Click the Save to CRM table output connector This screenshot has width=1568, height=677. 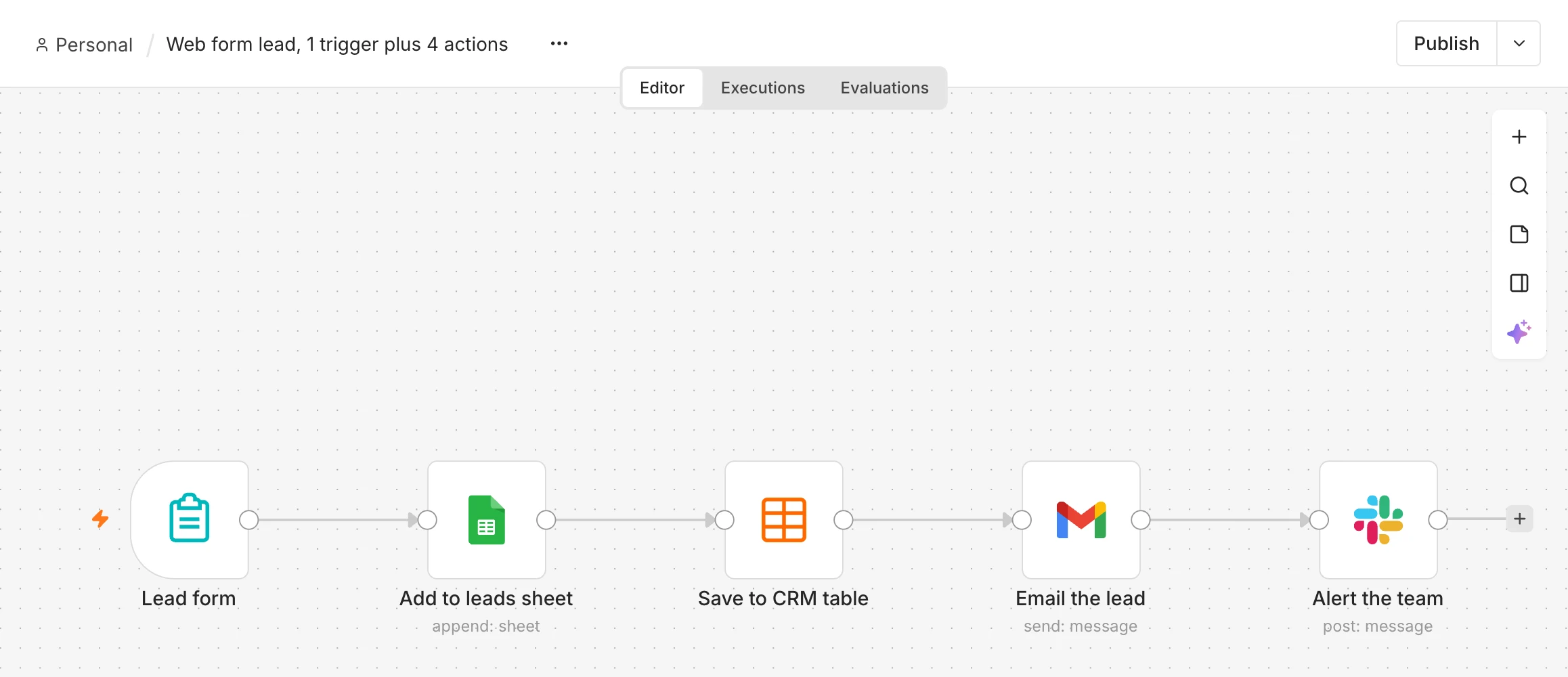[844, 520]
